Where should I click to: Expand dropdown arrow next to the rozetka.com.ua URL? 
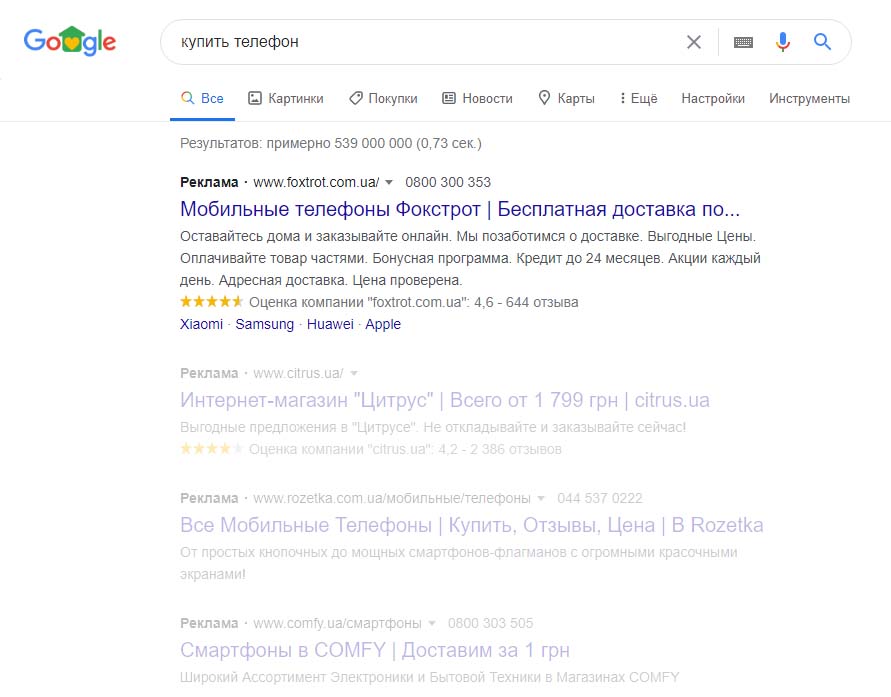click(x=541, y=498)
